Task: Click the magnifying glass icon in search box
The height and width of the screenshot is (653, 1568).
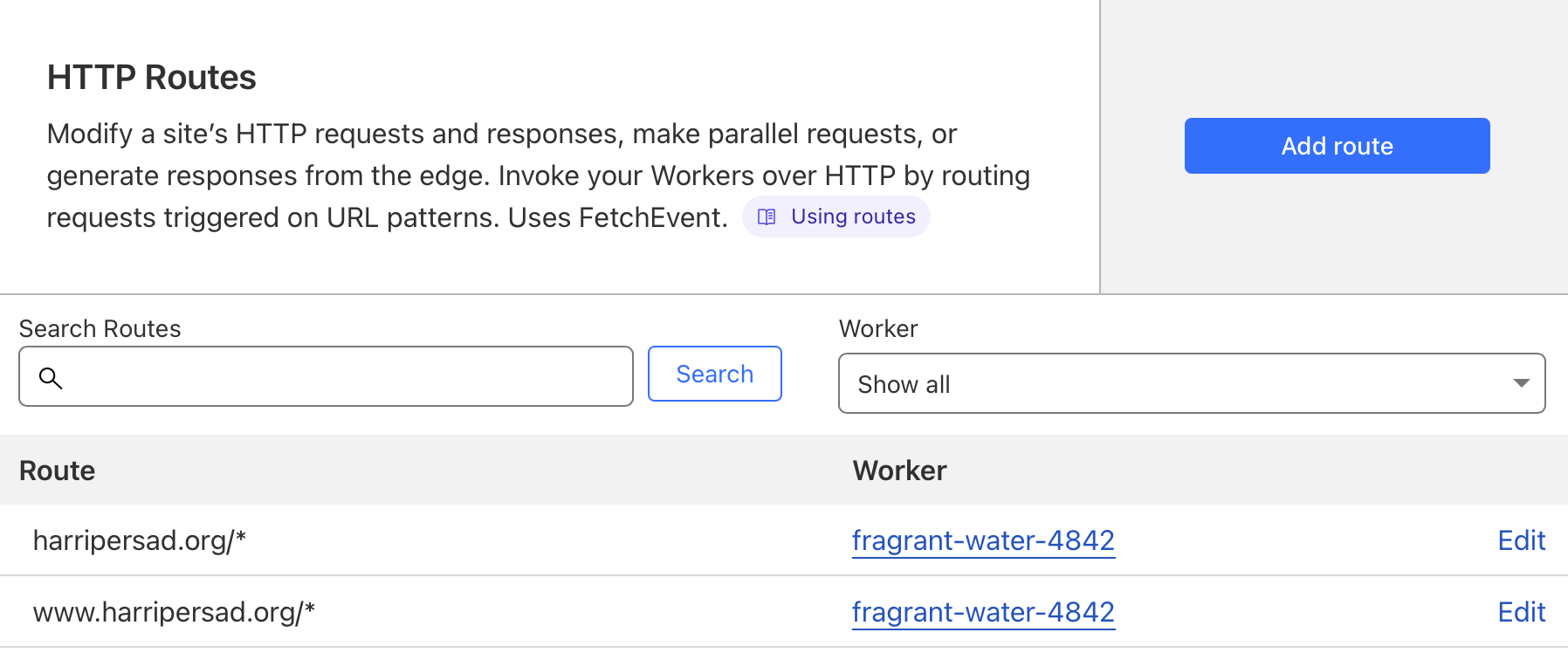Action: 51,377
